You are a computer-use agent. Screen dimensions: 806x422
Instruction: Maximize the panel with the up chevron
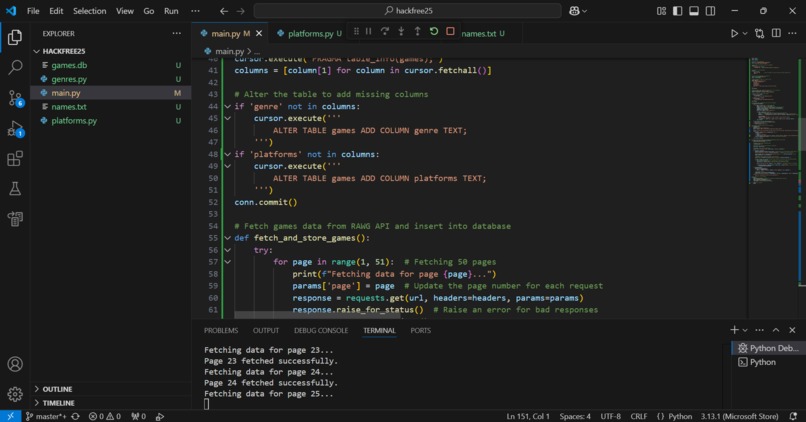(x=776, y=330)
